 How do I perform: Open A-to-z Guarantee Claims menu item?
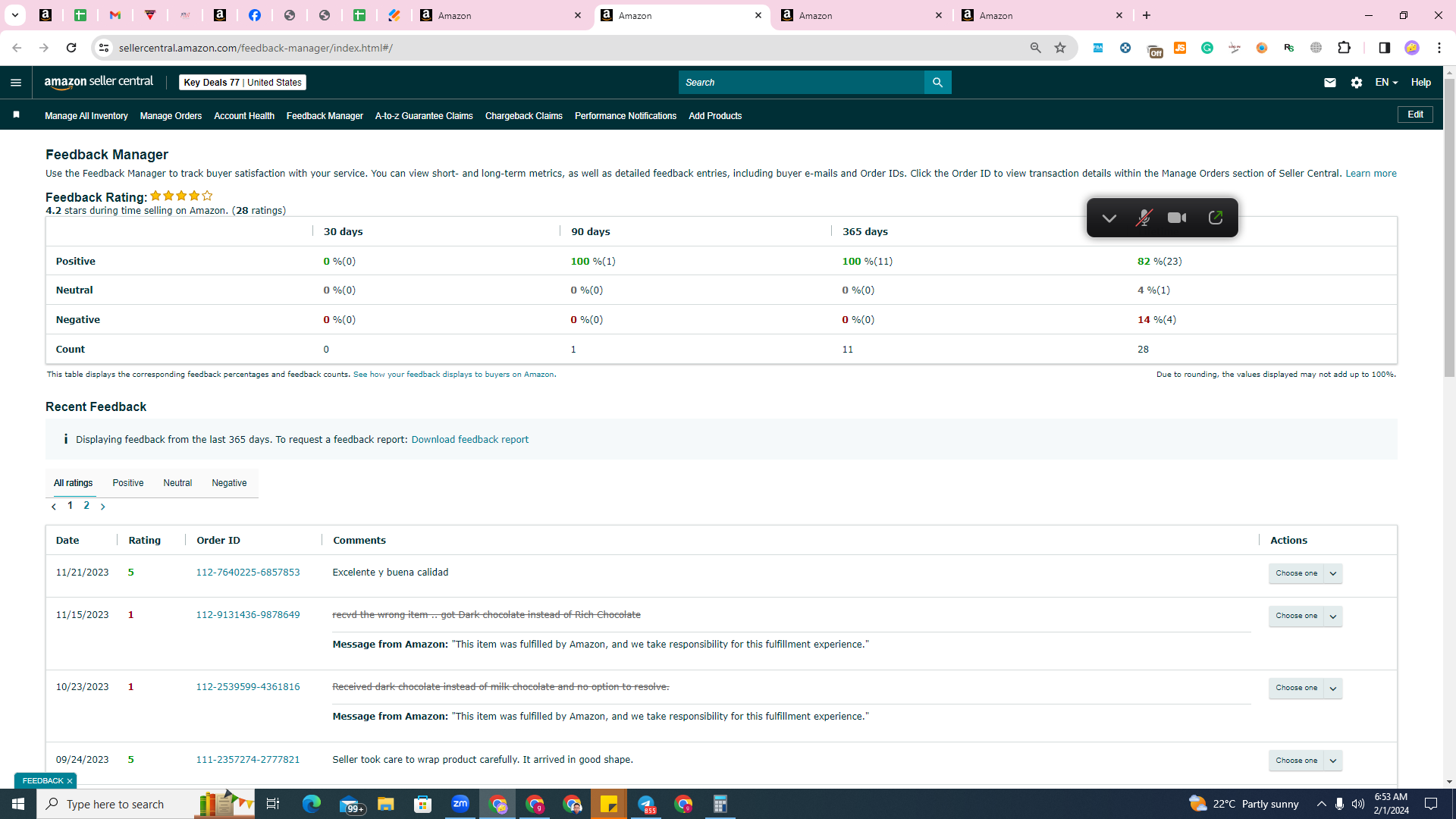click(424, 116)
